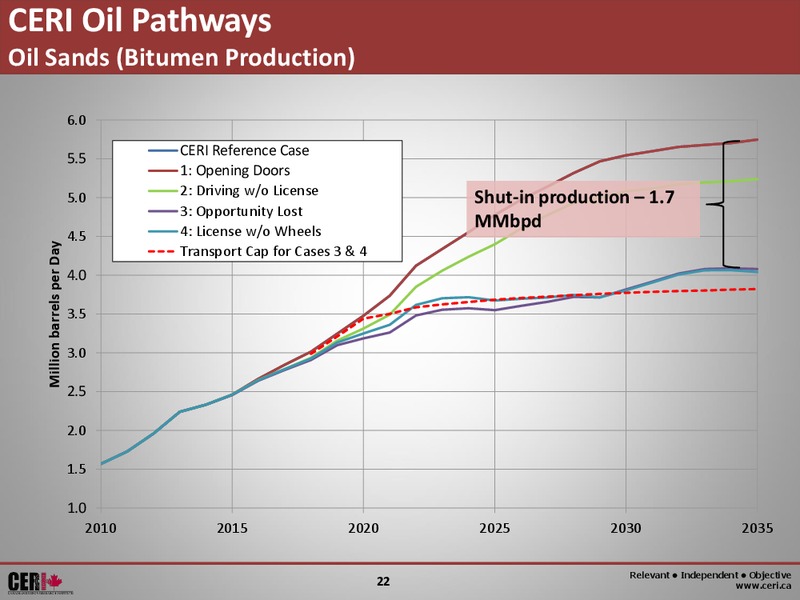The image size is (800, 600).
Task: Click the x-axis label 2020
Action: [x=363, y=528]
